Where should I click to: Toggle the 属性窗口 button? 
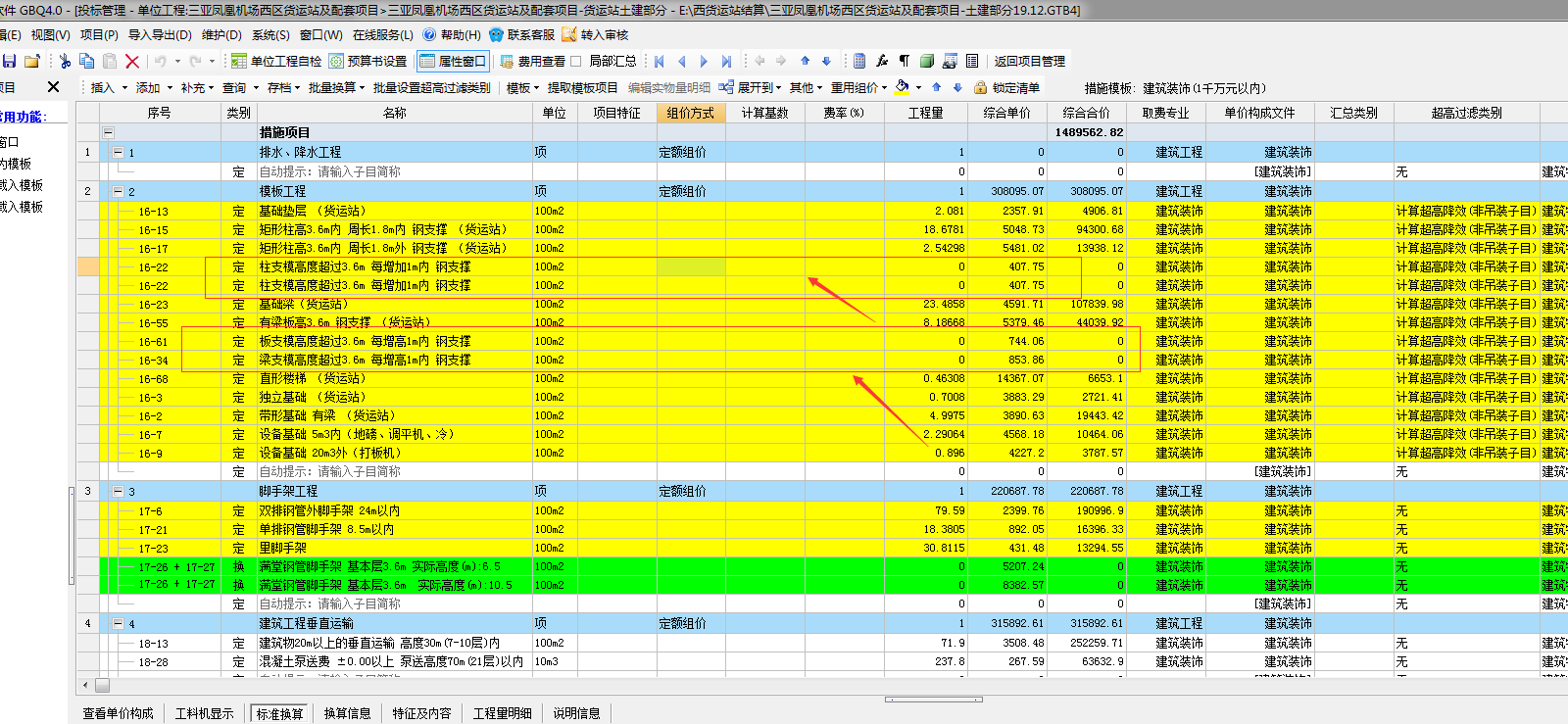click(x=453, y=61)
